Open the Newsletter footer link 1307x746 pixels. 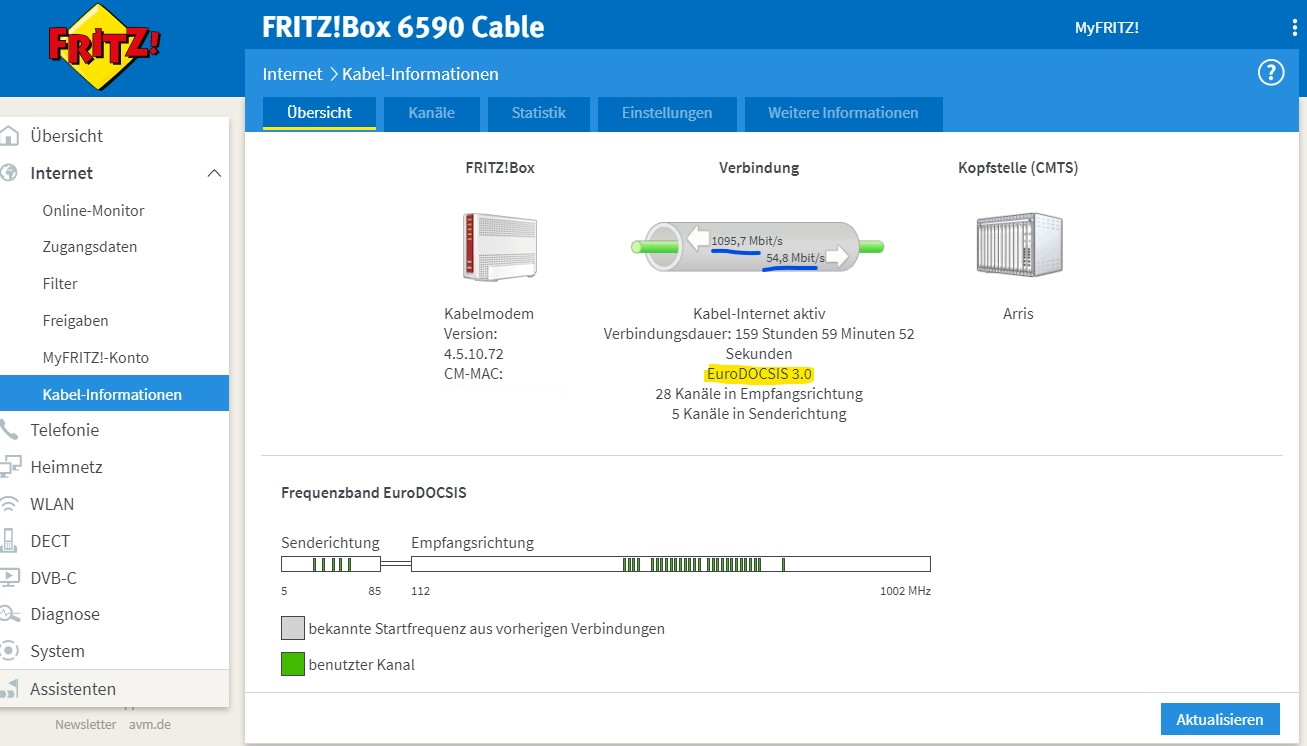click(x=85, y=724)
